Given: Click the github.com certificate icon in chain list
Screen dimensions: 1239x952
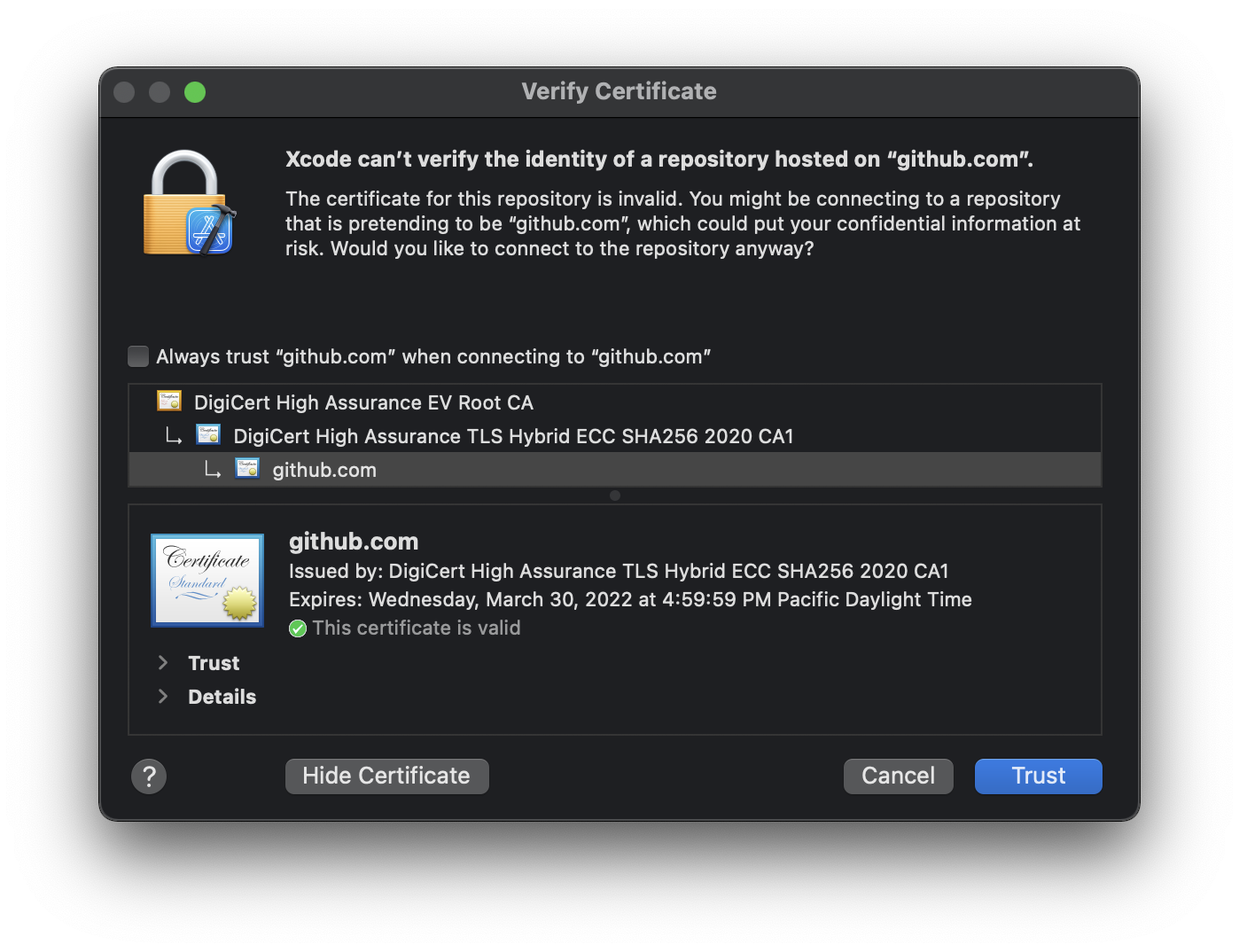Looking at the screenshot, I should 247,469.
